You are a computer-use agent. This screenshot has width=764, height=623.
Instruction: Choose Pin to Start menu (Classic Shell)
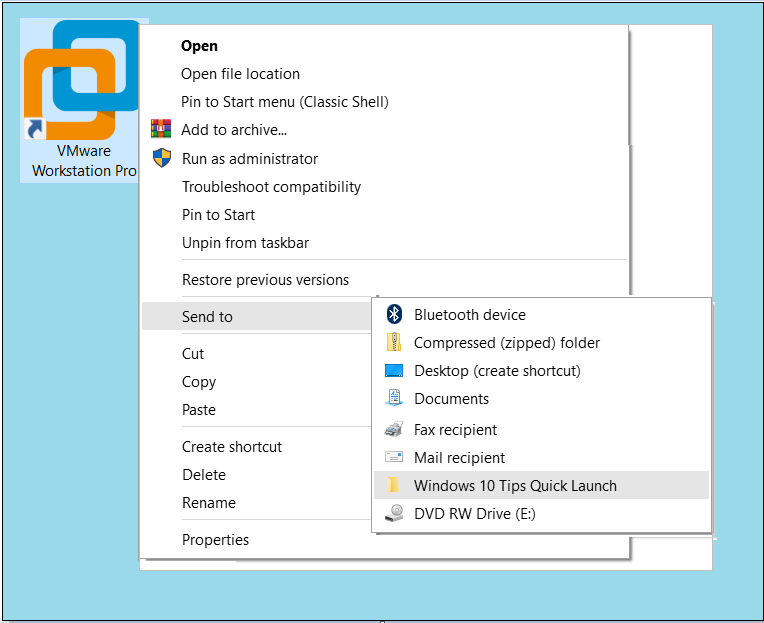pyautogui.click(x=384, y=102)
